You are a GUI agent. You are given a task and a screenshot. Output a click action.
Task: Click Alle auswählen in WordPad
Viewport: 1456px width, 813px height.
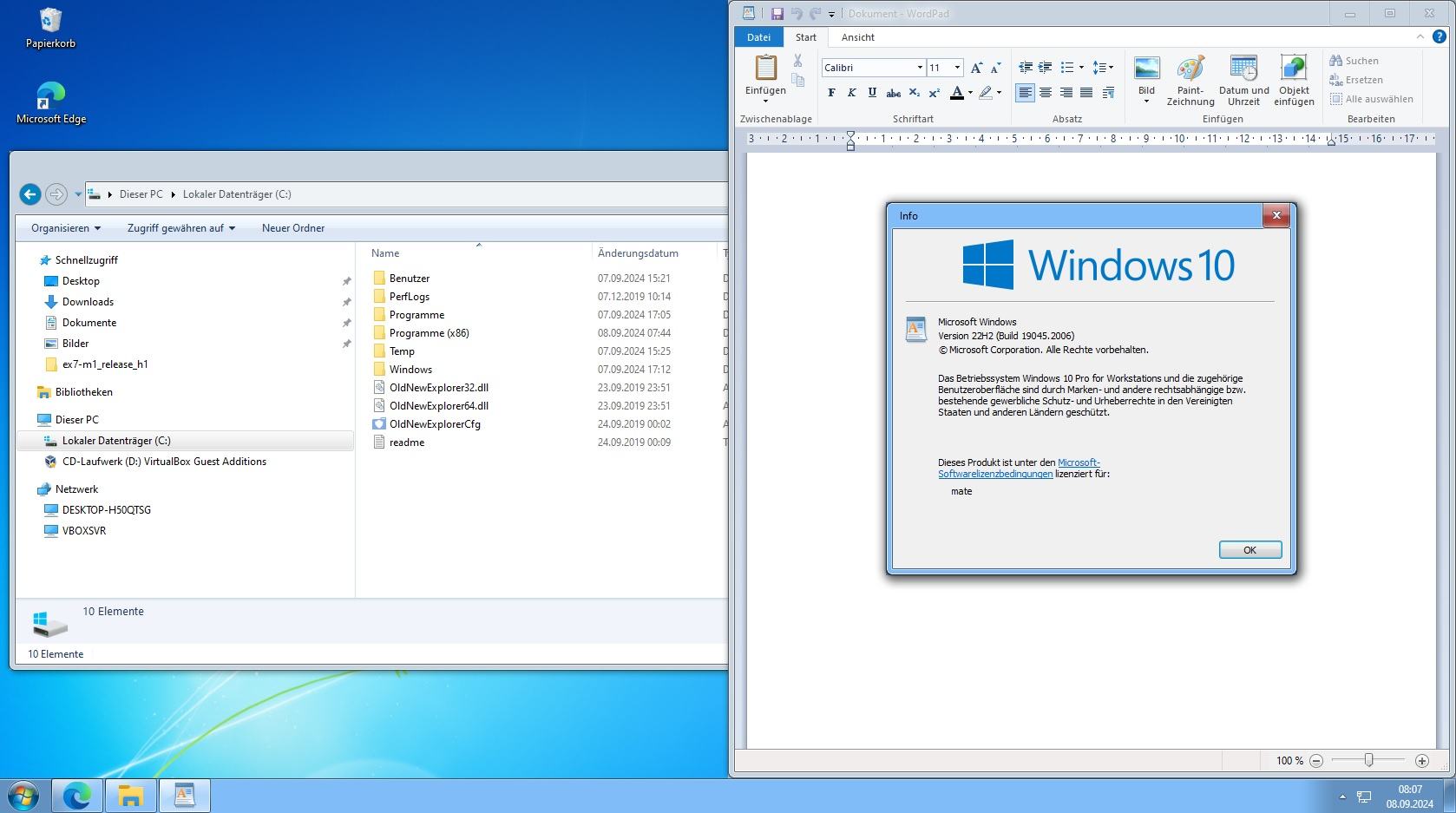pos(1371,99)
